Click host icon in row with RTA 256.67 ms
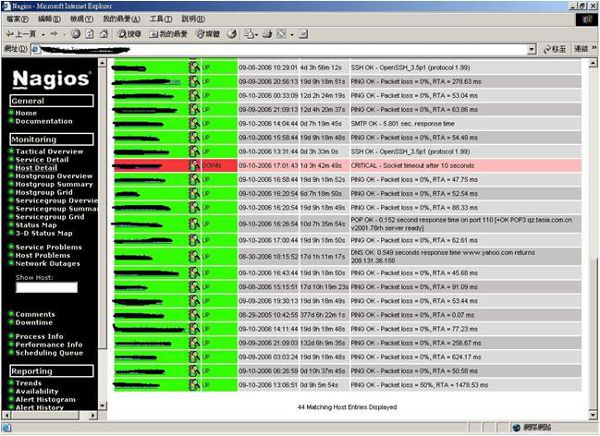The image size is (600, 436). (194, 343)
